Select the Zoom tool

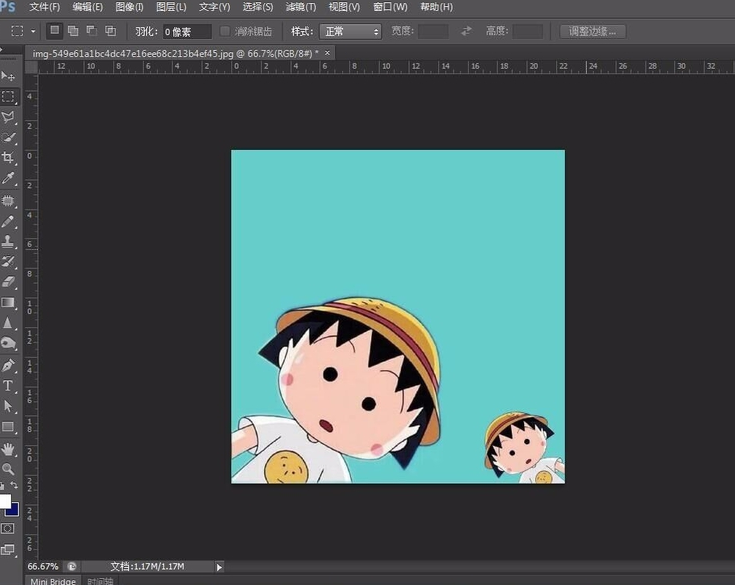[8, 469]
